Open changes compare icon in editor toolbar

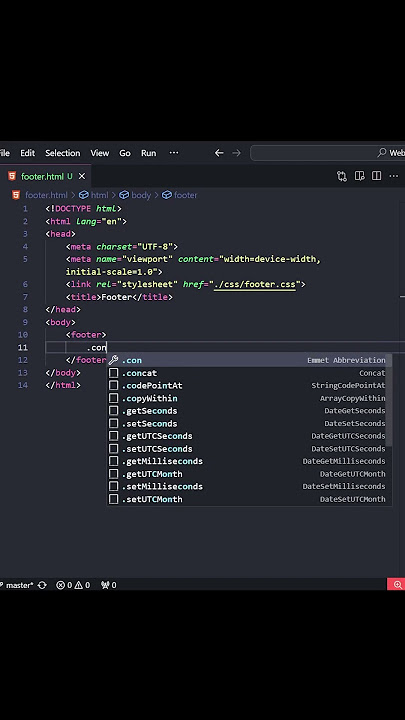coord(342,176)
